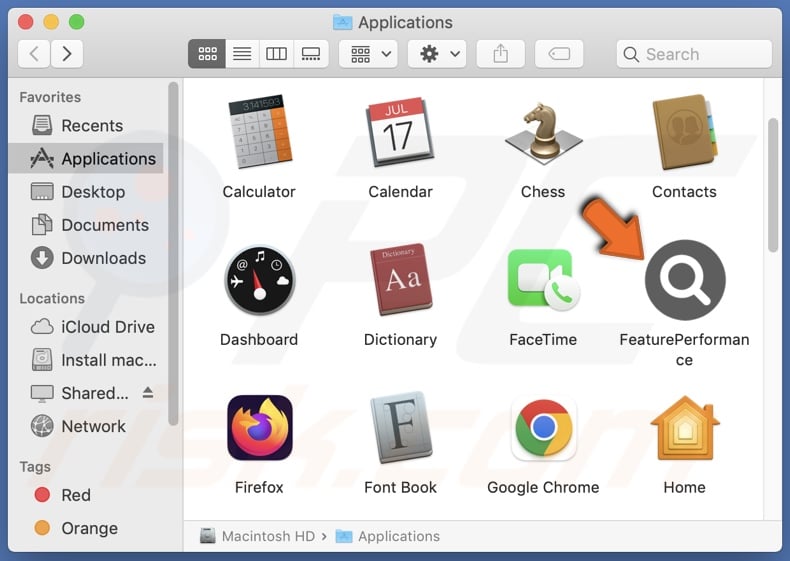The width and height of the screenshot is (790, 561).
Task: Switch to icon view
Action: [x=207, y=53]
